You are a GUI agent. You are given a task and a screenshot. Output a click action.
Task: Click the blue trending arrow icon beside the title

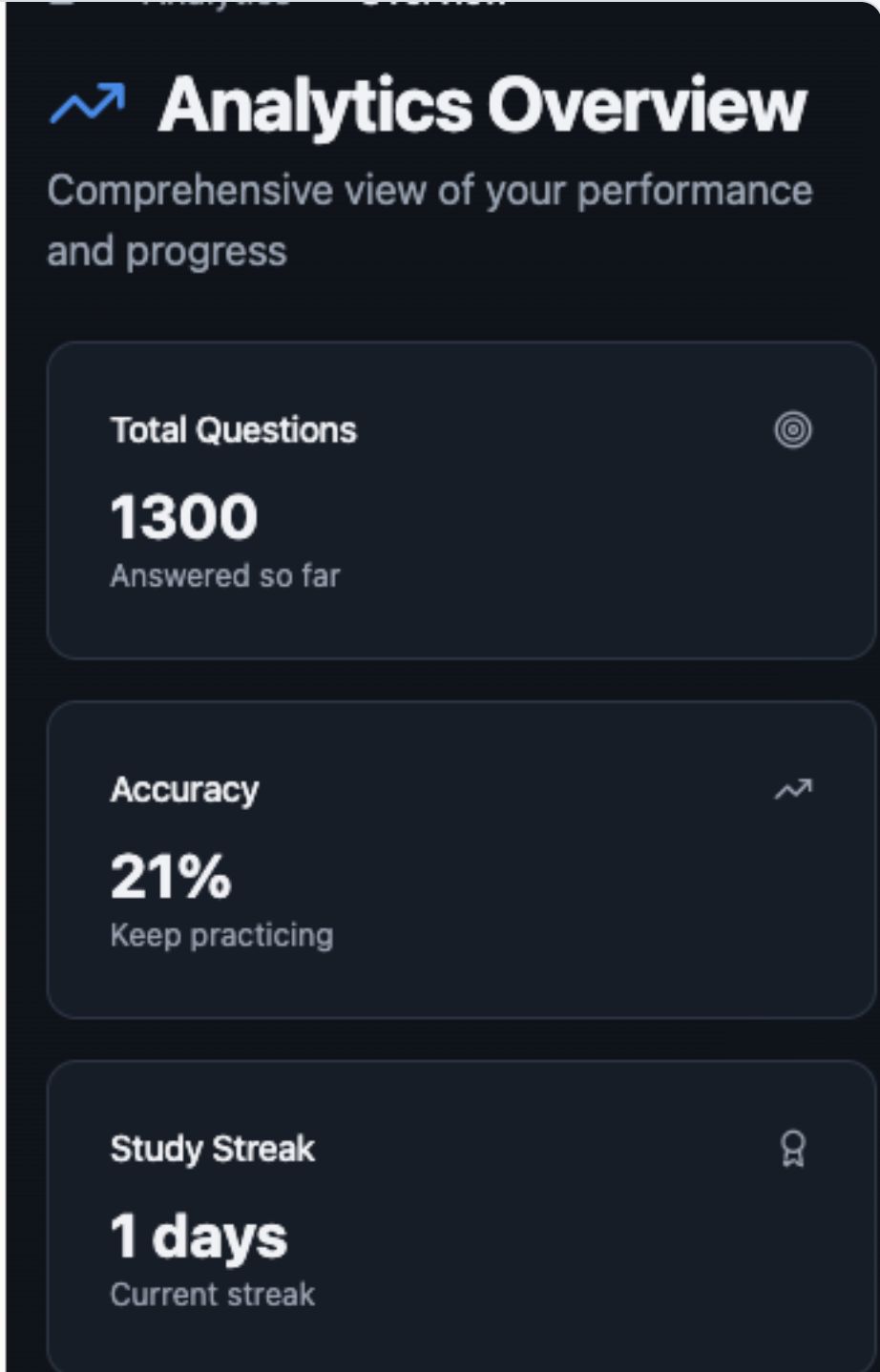87,104
